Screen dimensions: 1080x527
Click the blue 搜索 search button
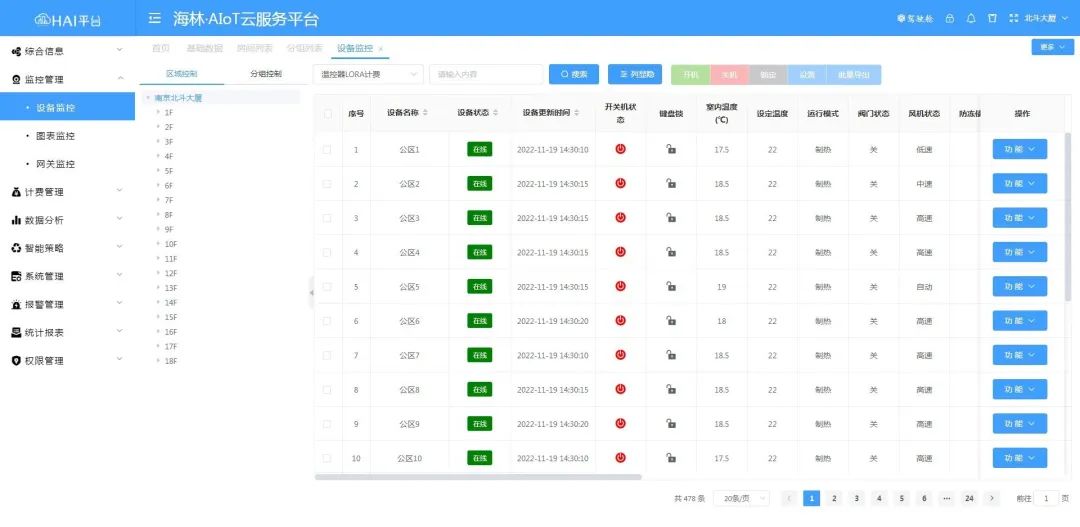pyautogui.click(x=574, y=74)
